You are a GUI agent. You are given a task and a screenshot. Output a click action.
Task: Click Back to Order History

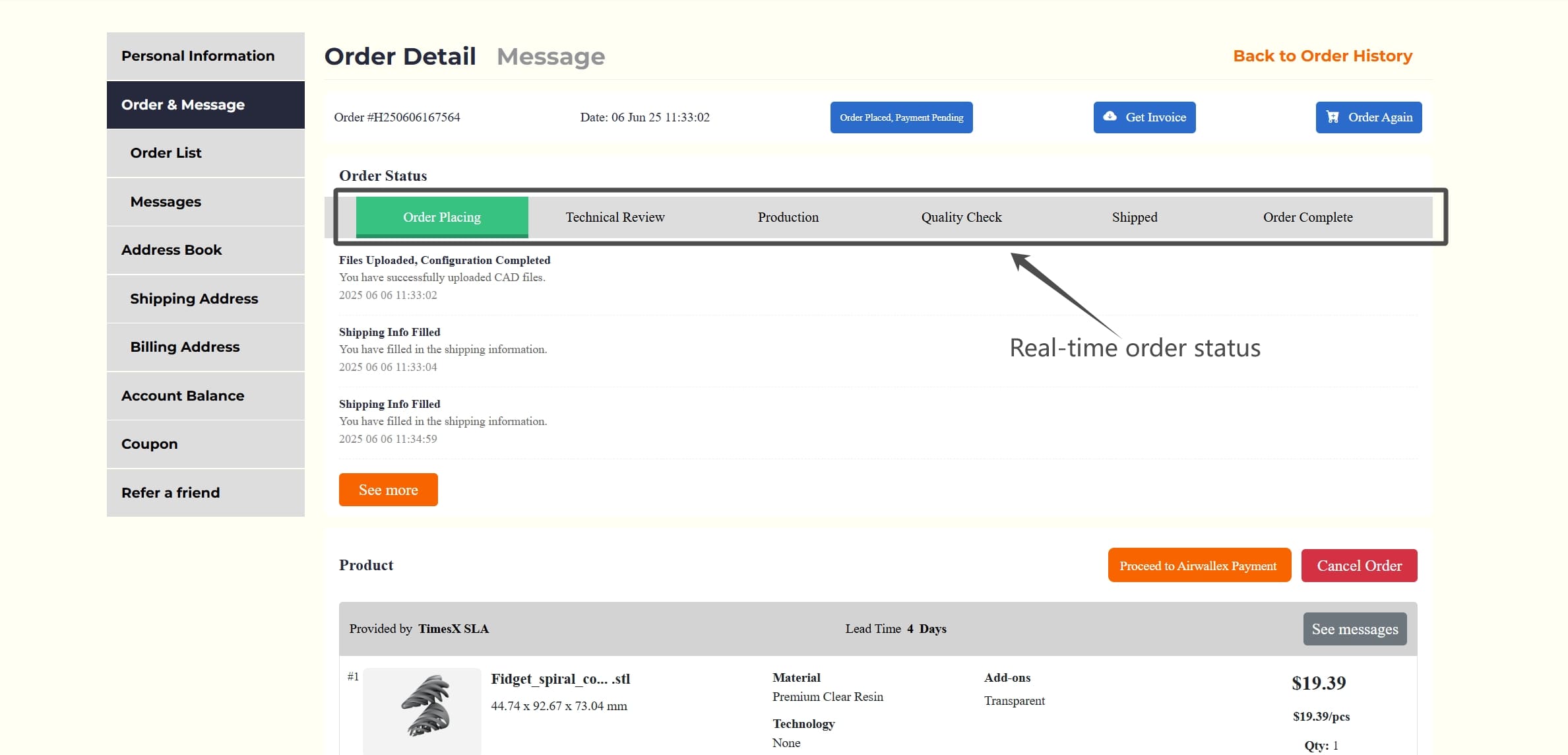point(1322,55)
